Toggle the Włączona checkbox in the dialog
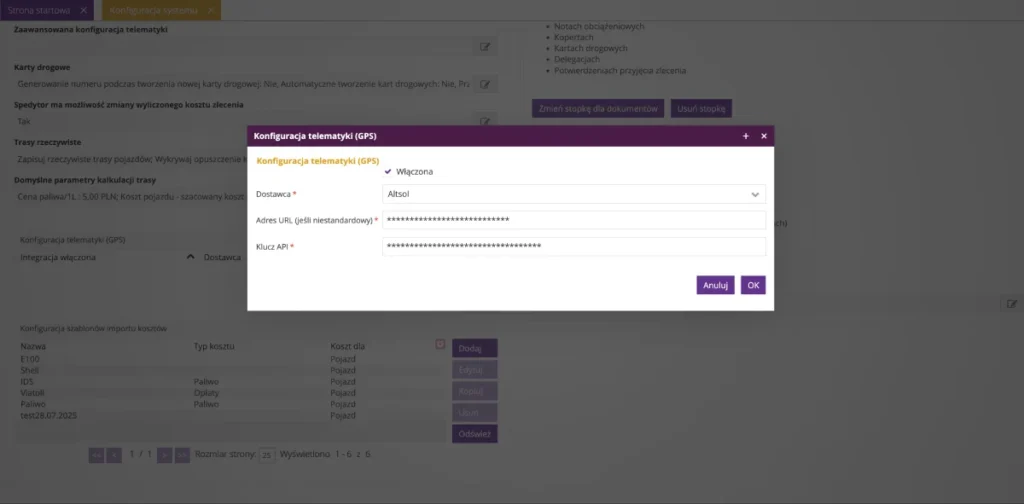The height and width of the screenshot is (504, 1024). (x=388, y=172)
